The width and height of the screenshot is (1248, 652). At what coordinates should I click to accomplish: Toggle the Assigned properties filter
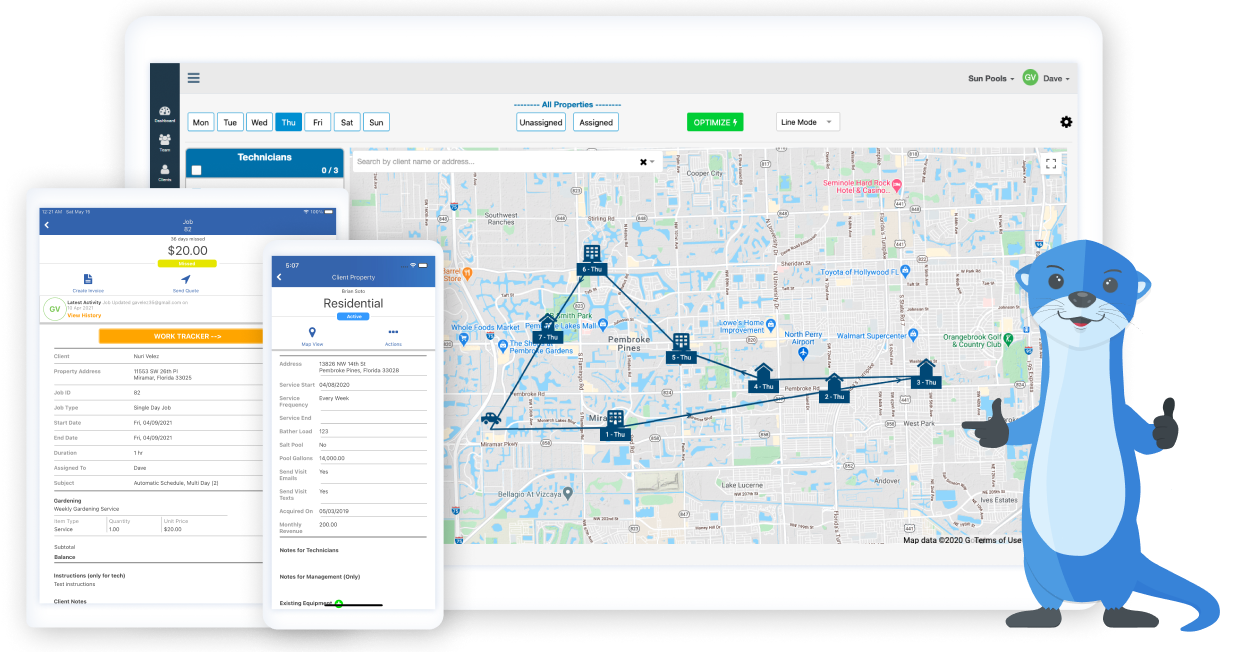pos(596,122)
